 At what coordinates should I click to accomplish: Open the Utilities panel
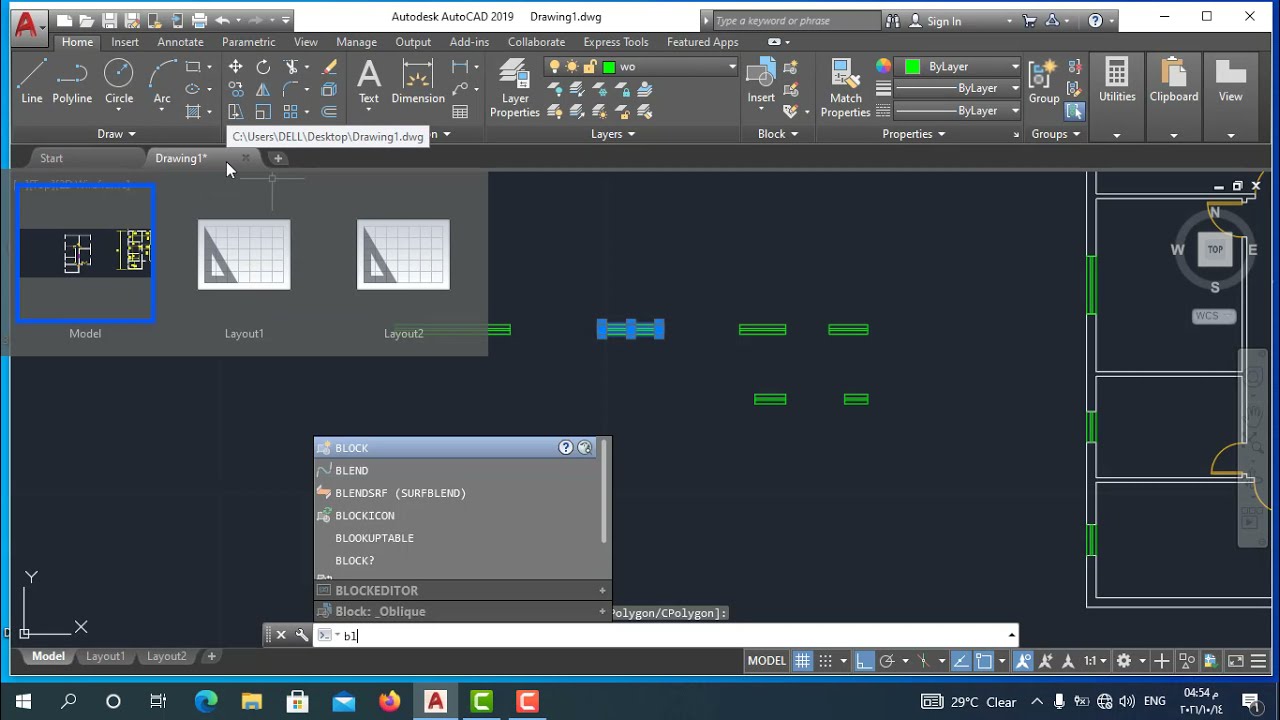1117,81
